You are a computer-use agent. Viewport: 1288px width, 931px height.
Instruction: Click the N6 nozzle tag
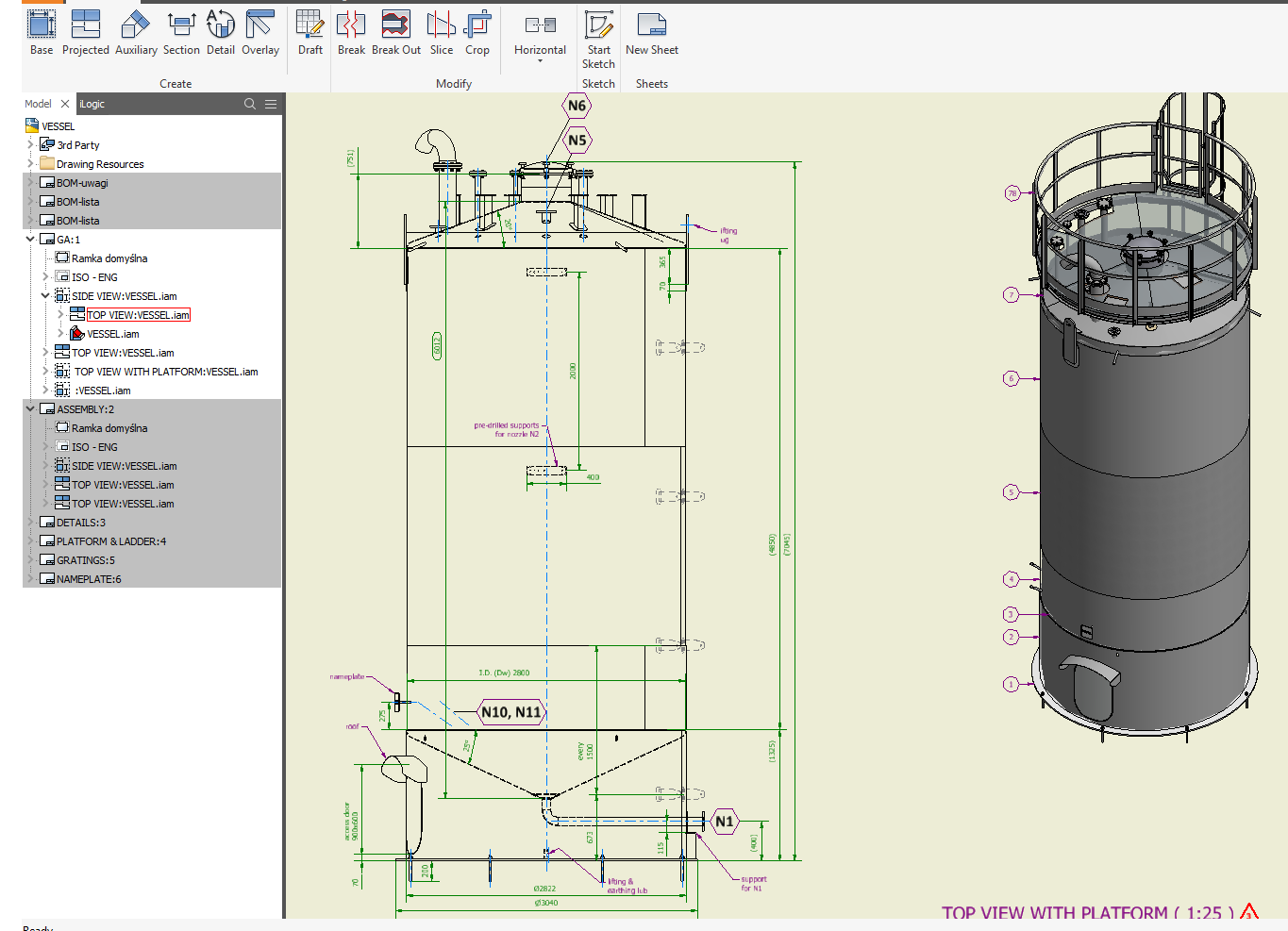tap(577, 106)
